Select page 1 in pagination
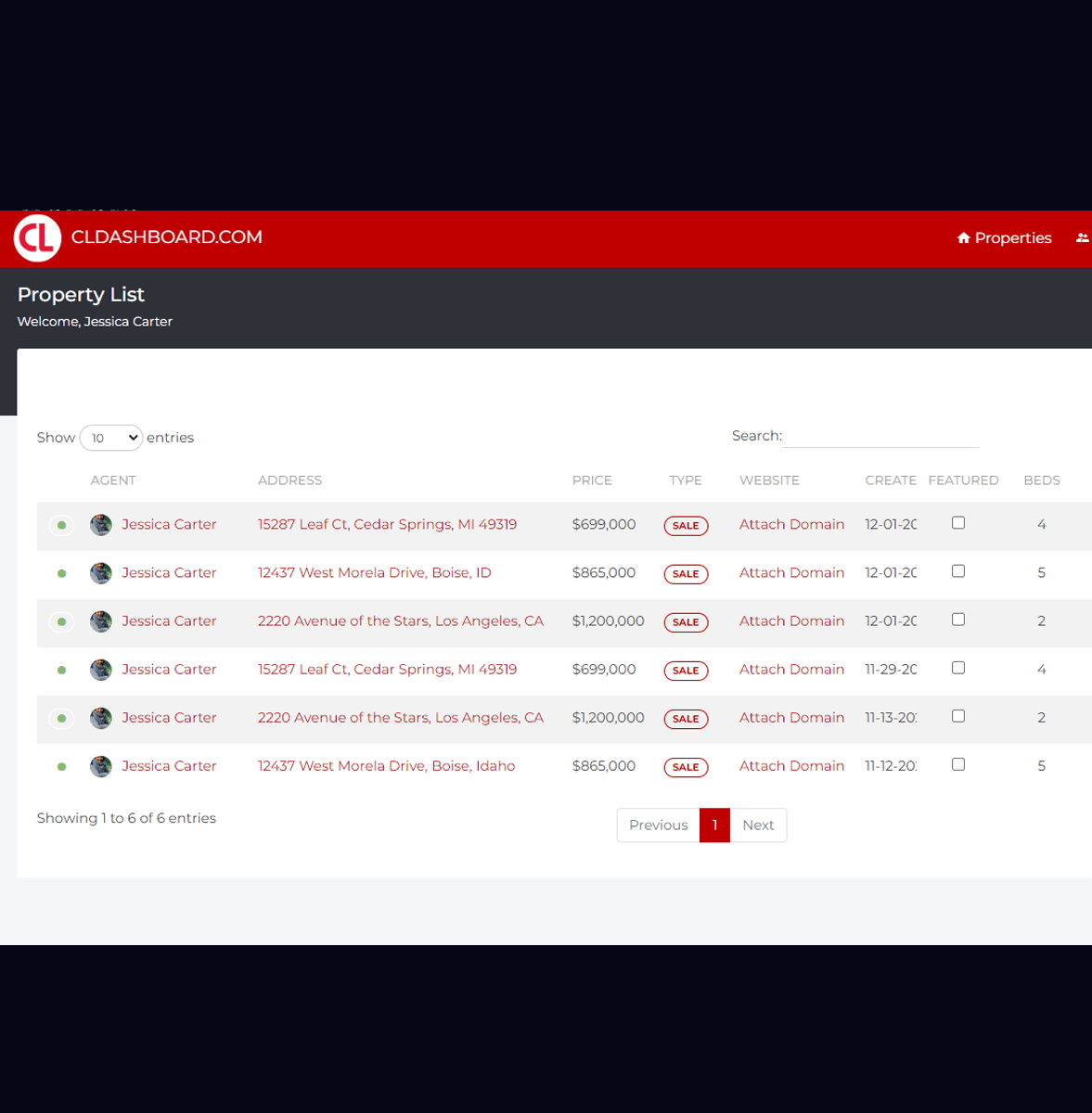 pyautogui.click(x=714, y=825)
